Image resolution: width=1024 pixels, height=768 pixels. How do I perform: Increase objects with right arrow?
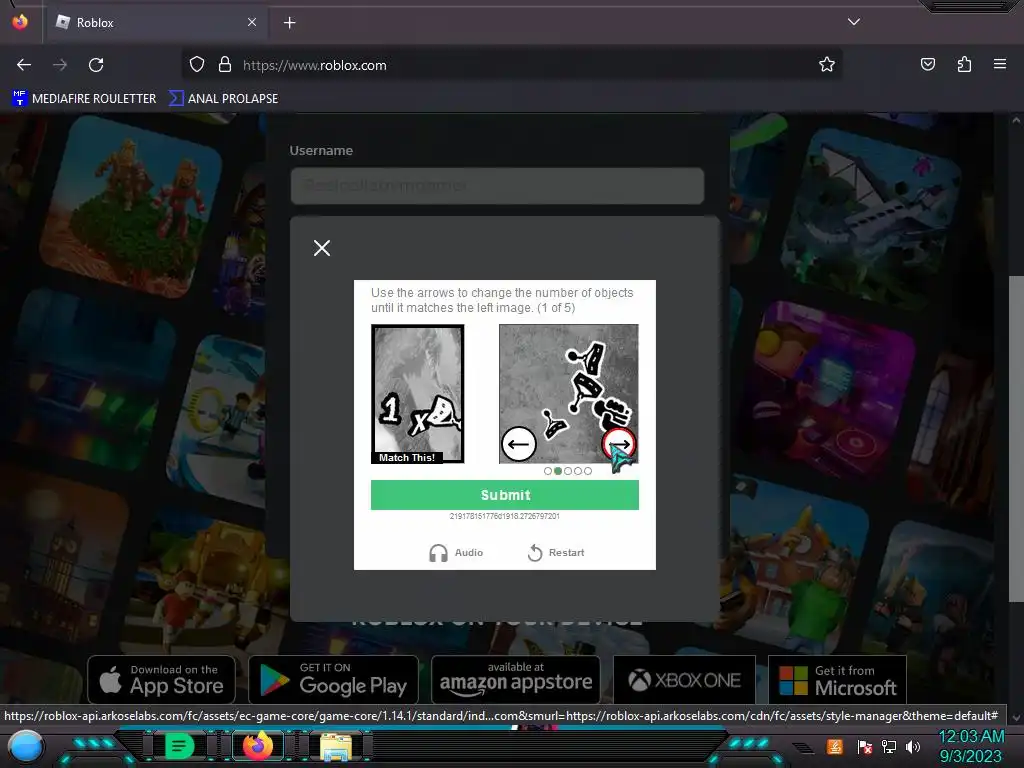[x=618, y=444]
